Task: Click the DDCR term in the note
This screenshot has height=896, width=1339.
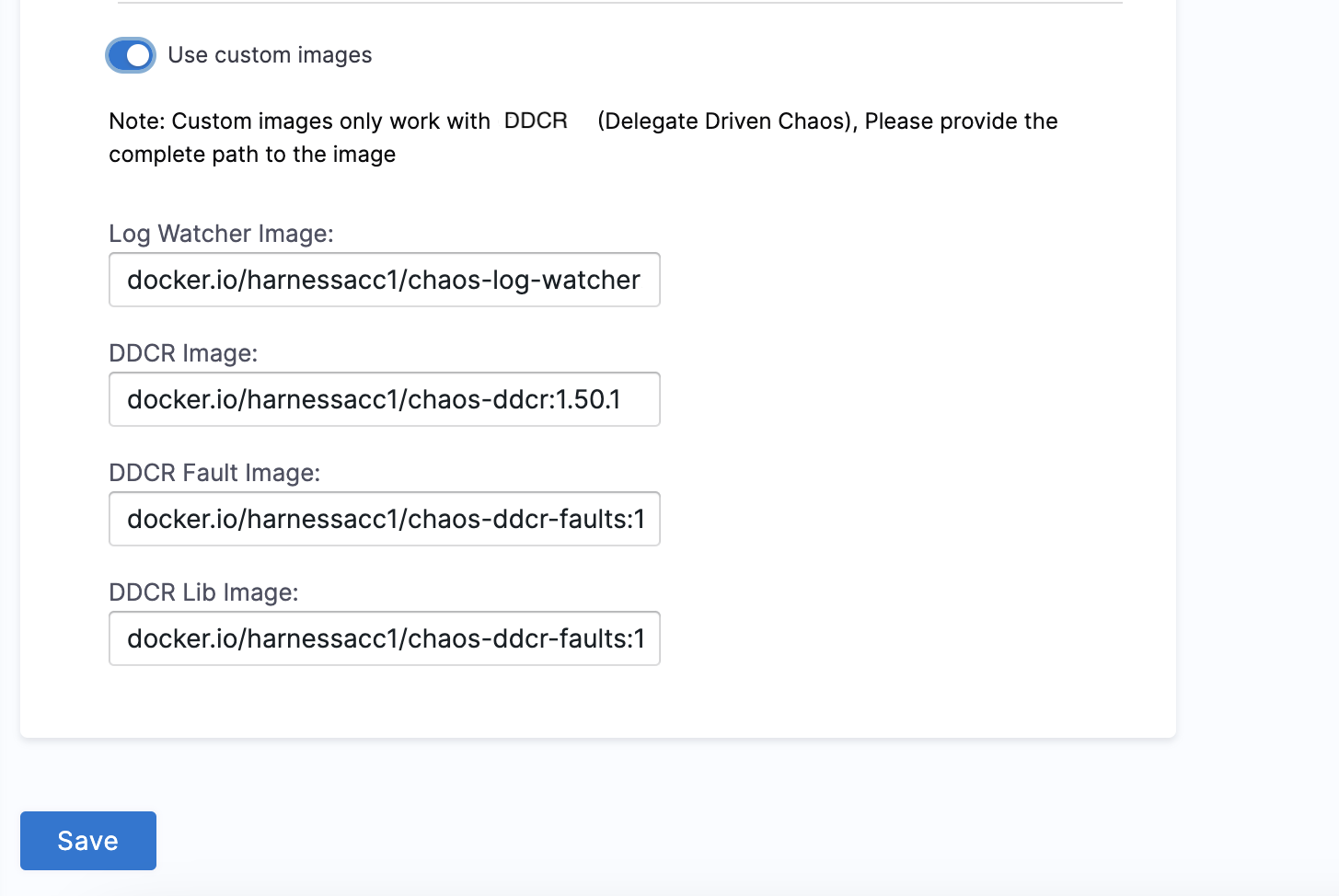Action: point(535,121)
